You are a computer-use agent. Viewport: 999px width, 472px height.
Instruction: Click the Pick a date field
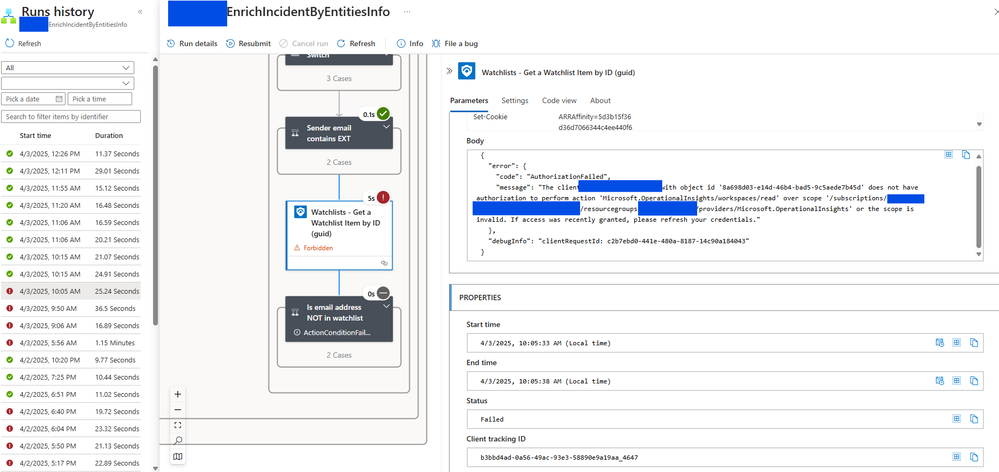pyautogui.click(x=33, y=99)
